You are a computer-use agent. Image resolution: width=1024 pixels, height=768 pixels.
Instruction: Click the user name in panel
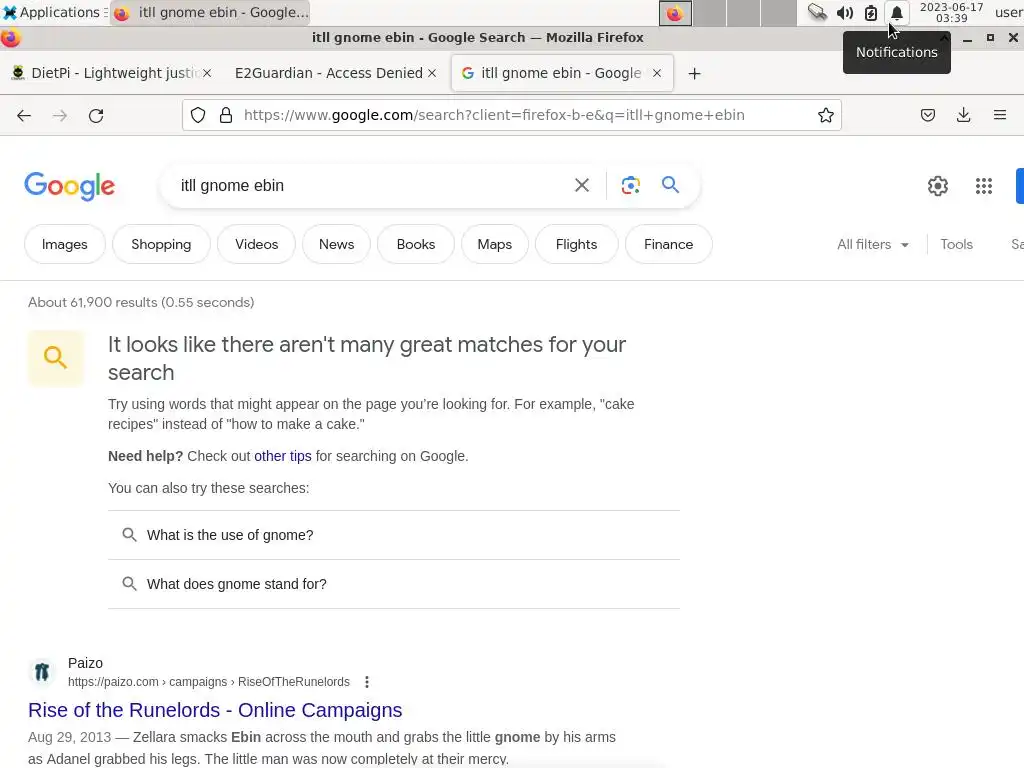(1008, 12)
